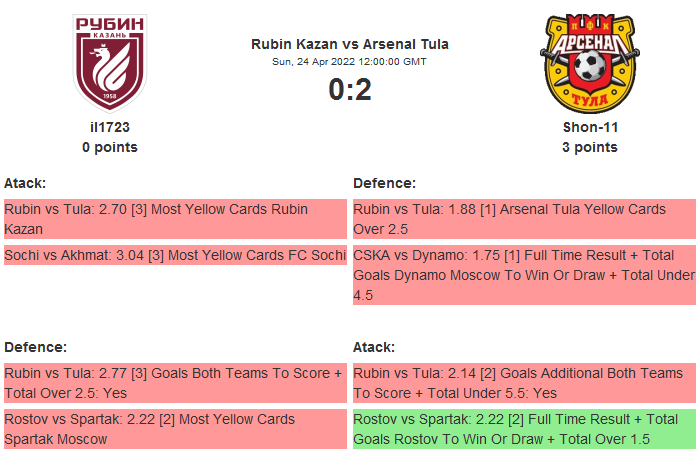Image resolution: width=700 pixels, height=460 pixels.
Task: Click the left top Atack heading
Action: pyautogui.click(x=25, y=183)
